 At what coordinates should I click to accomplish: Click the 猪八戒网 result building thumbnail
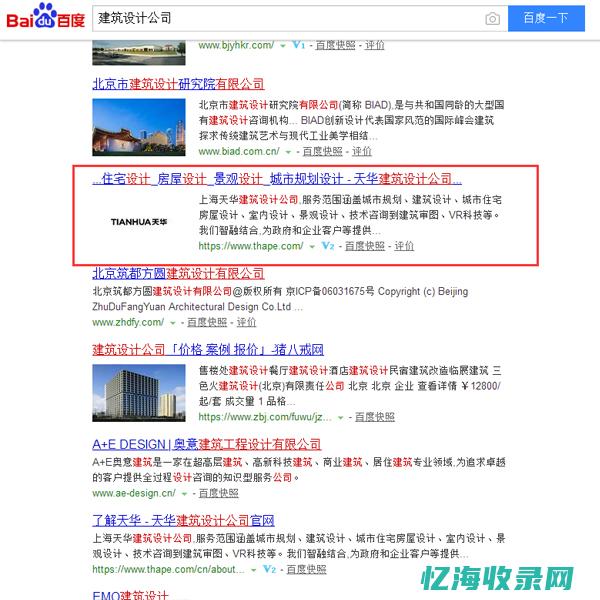pos(139,393)
